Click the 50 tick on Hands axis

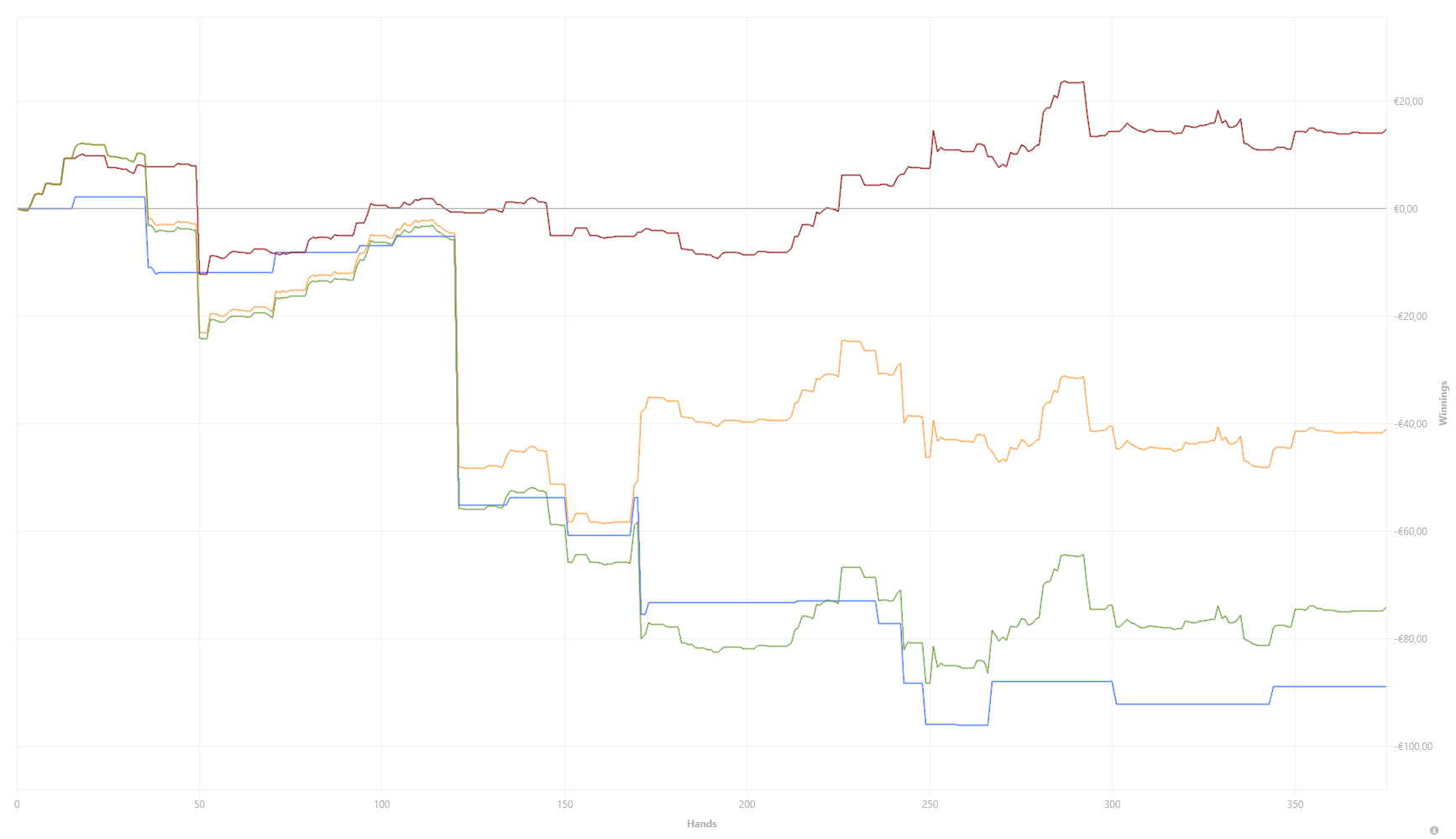pos(199,805)
